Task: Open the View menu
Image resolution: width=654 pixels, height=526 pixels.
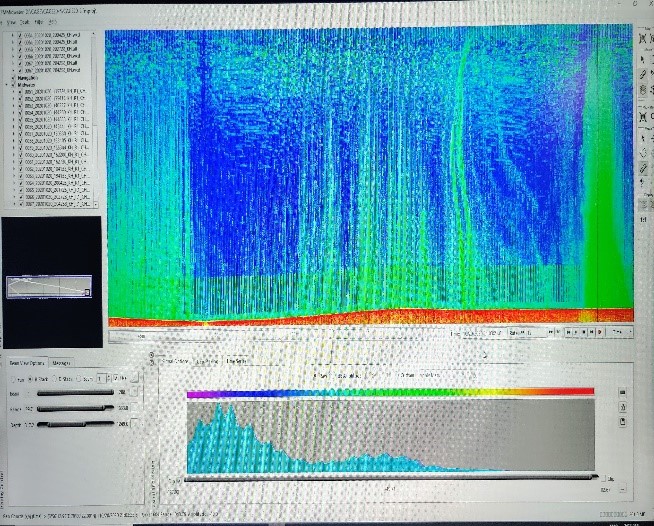Action: coord(12,19)
